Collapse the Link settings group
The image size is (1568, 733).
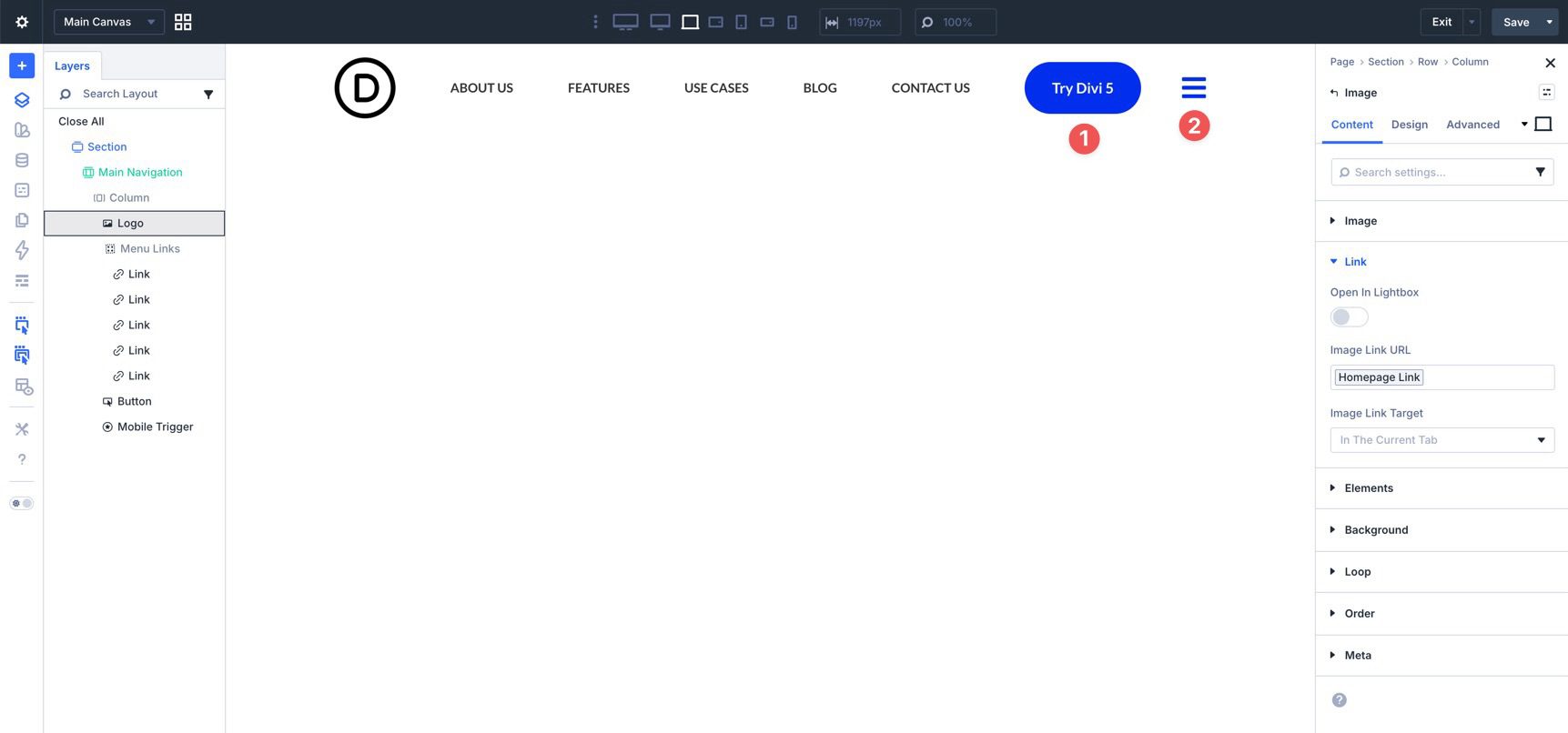[1442, 262]
